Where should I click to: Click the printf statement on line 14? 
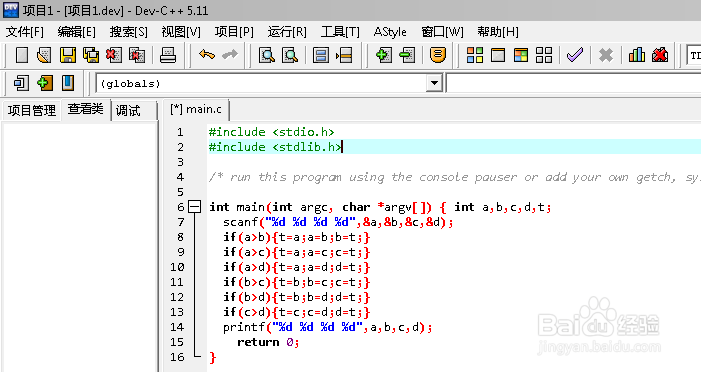pyautogui.click(x=328, y=327)
